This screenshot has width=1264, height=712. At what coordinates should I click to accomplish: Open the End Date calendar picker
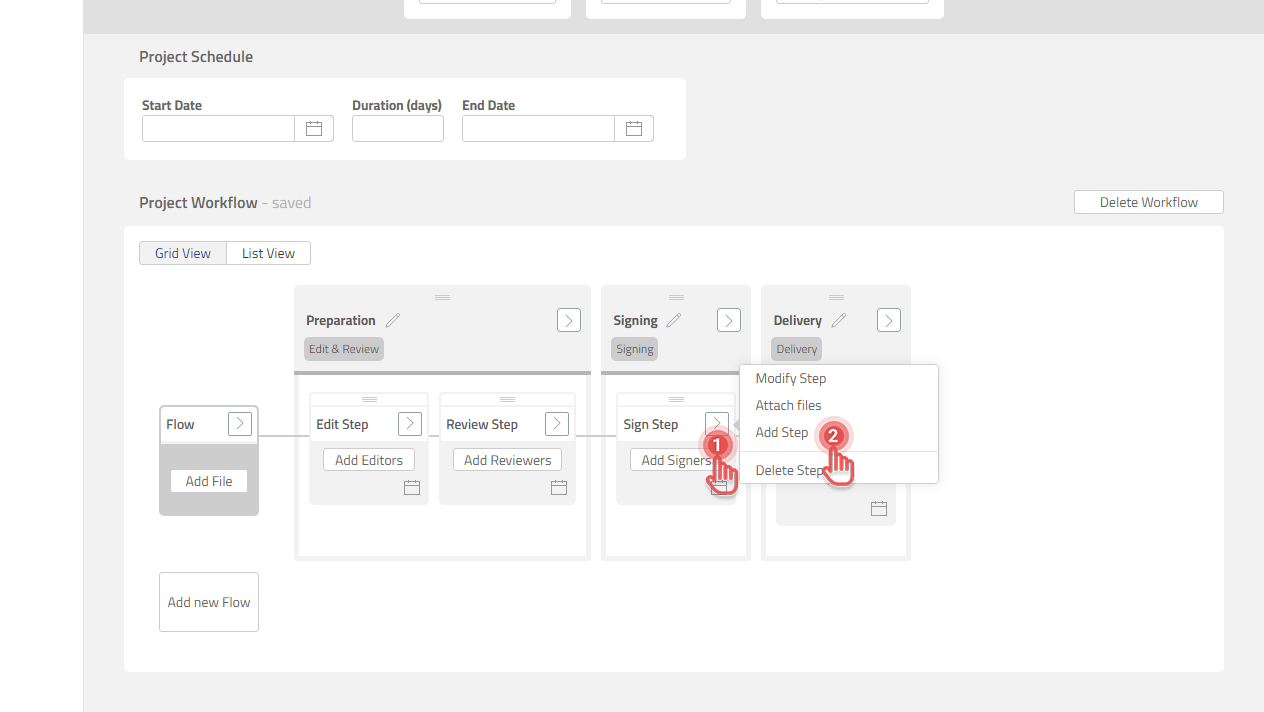point(634,128)
